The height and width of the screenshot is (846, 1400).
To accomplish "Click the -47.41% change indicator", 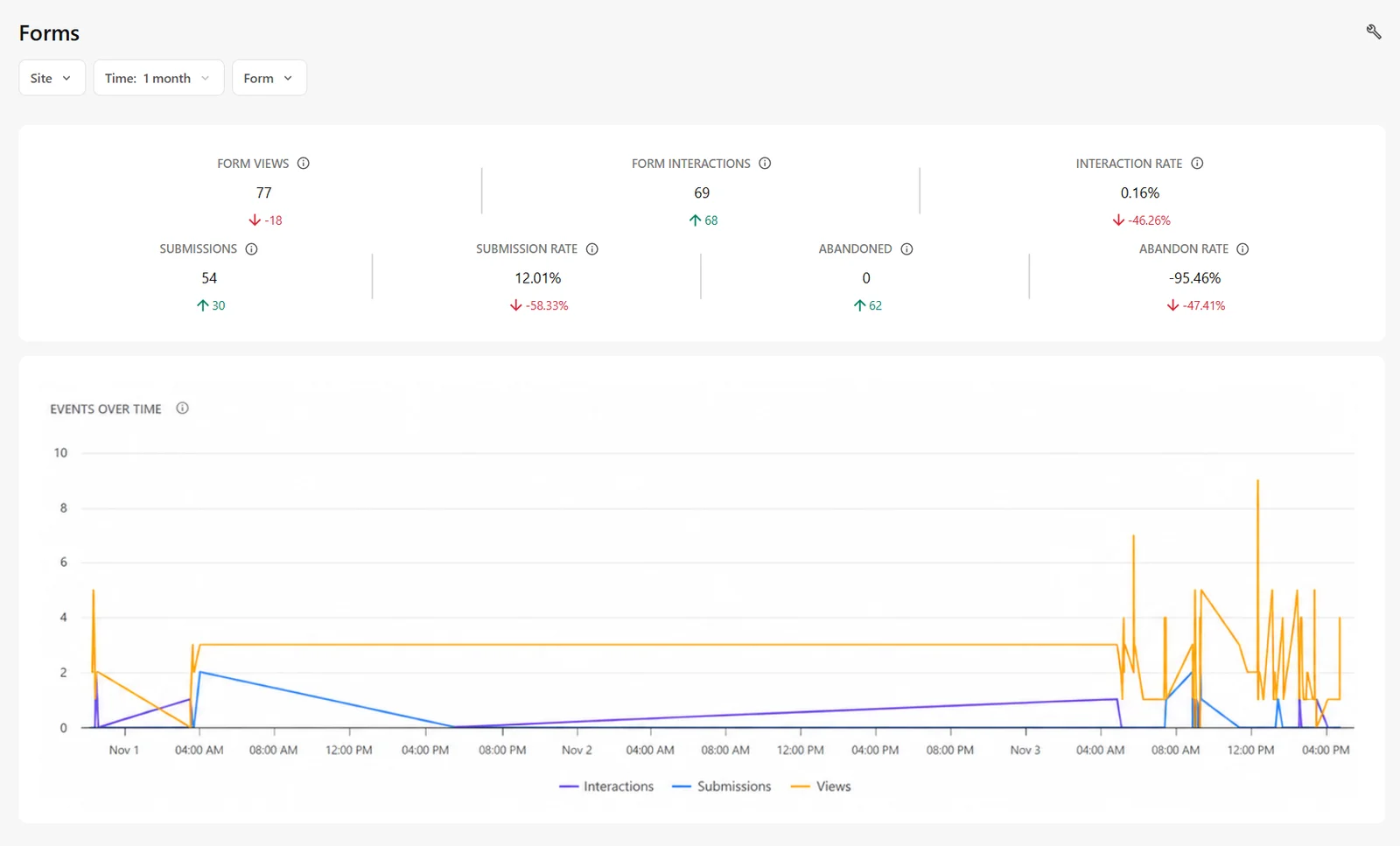I will pos(1196,305).
